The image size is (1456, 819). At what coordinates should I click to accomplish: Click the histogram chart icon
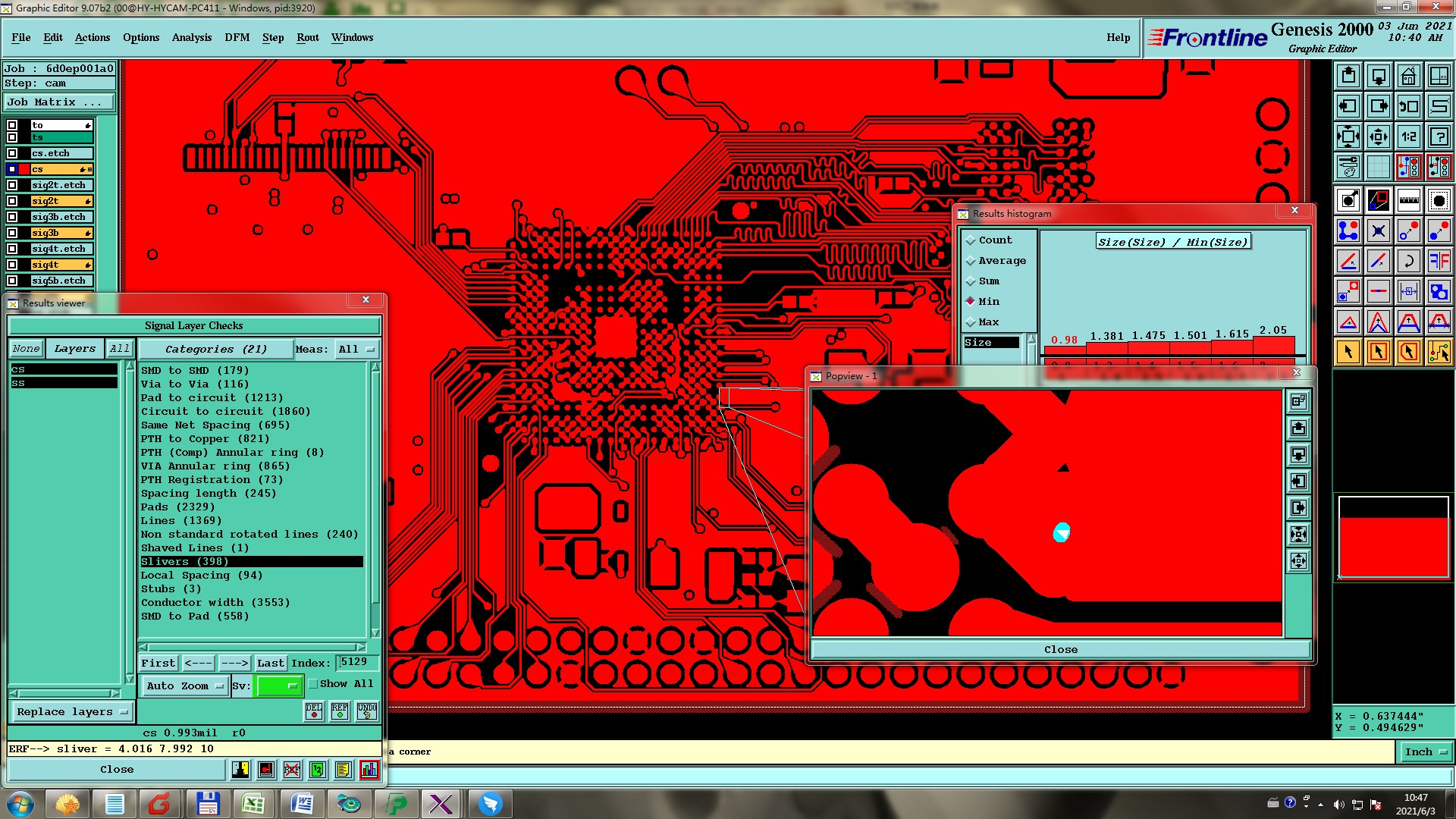pos(369,770)
